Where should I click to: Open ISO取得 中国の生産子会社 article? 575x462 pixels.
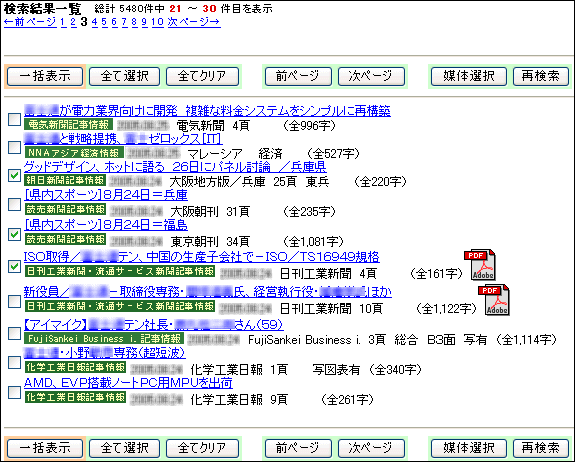pos(202,256)
